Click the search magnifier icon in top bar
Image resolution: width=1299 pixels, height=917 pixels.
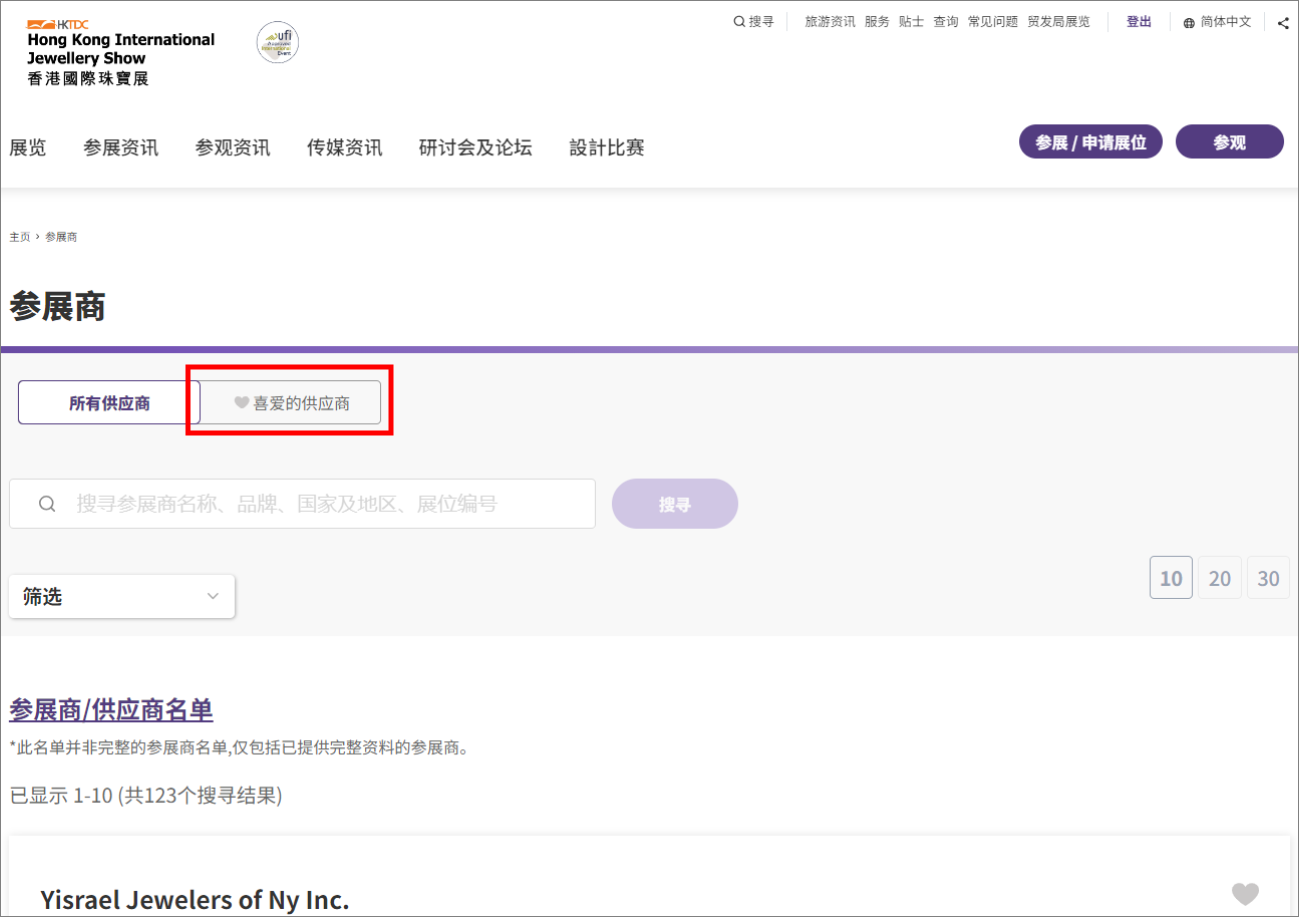pyautogui.click(x=739, y=22)
